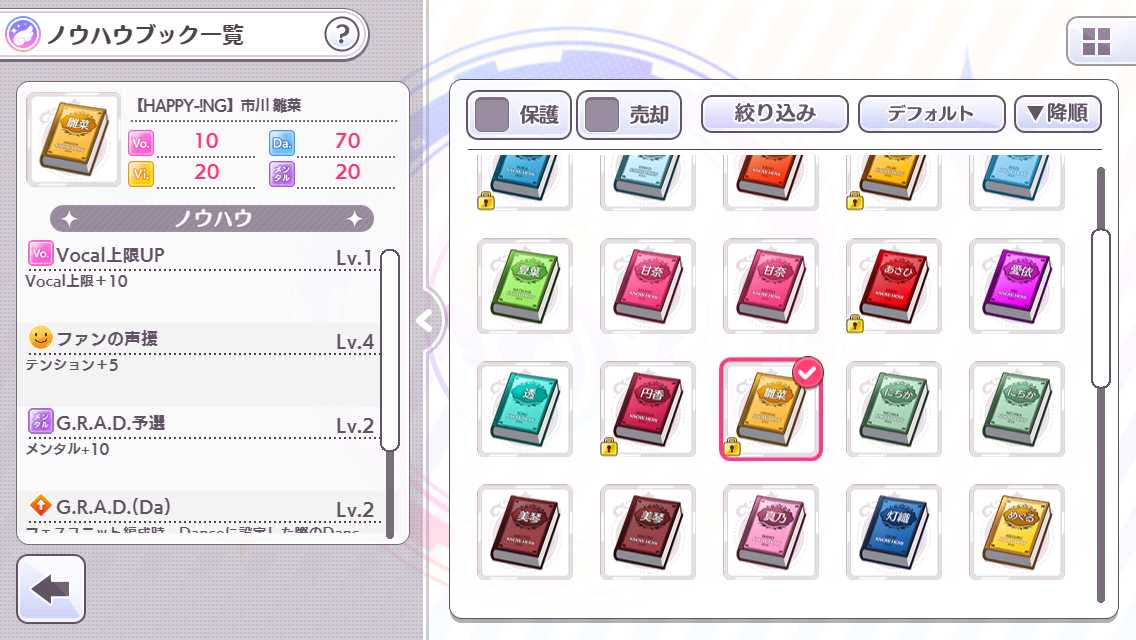Toggle the 降順 descending order button
The width and height of the screenshot is (1136, 640).
coord(1058,114)
